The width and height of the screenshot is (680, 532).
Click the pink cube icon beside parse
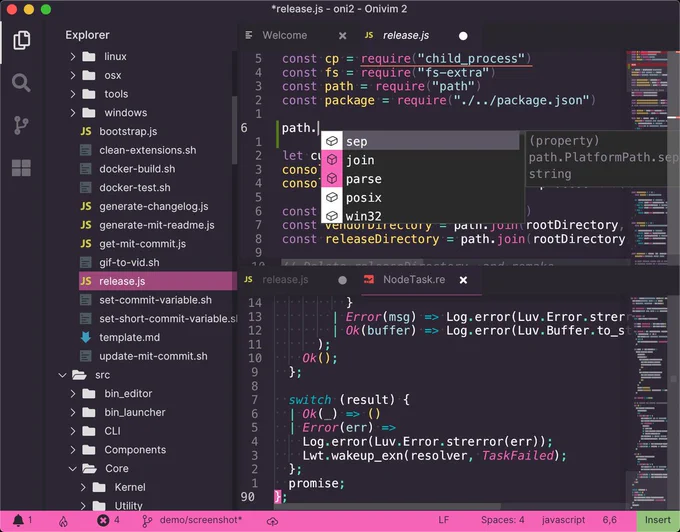point(332,179)
